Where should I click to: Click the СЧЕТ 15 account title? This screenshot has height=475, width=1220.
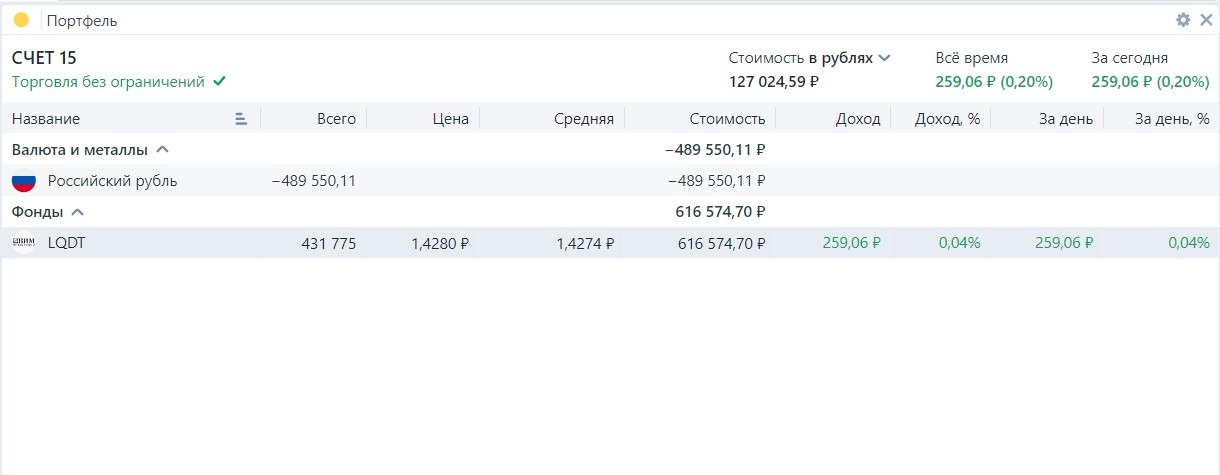tap(44, 58)
